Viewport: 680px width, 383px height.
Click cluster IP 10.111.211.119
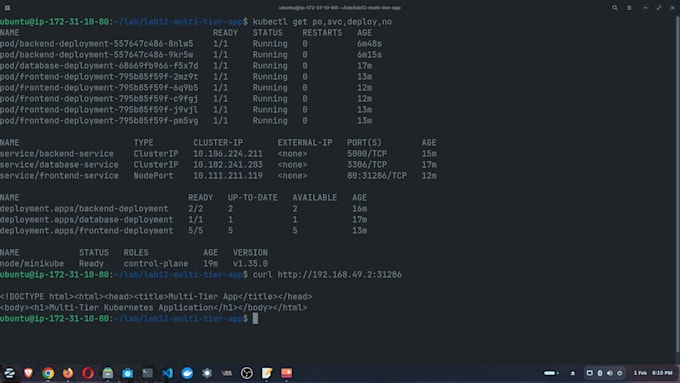(x=228, y=176)
